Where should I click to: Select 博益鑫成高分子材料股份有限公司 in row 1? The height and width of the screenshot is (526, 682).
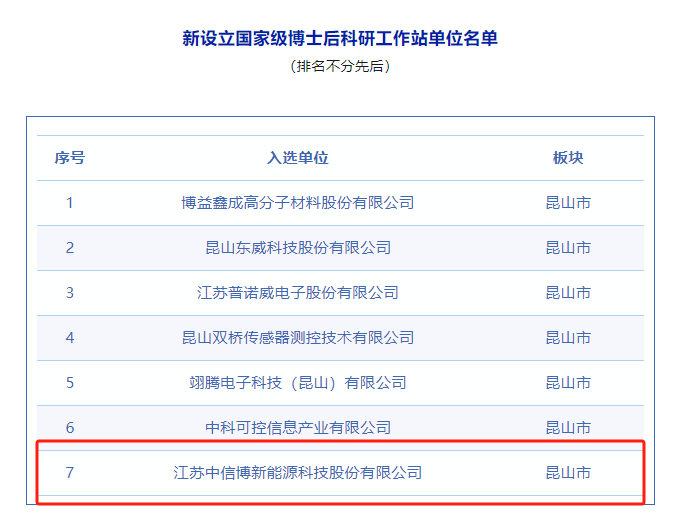297,203
